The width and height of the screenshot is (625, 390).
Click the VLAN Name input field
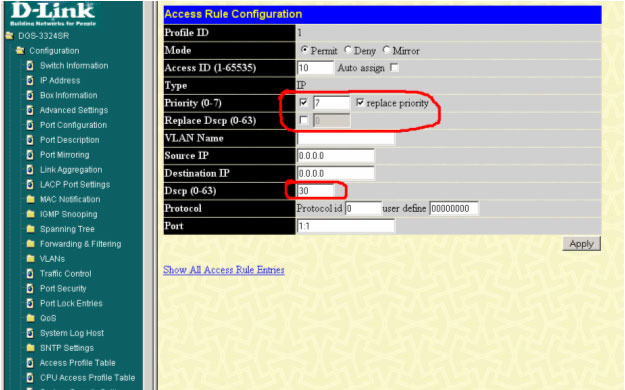346,138
